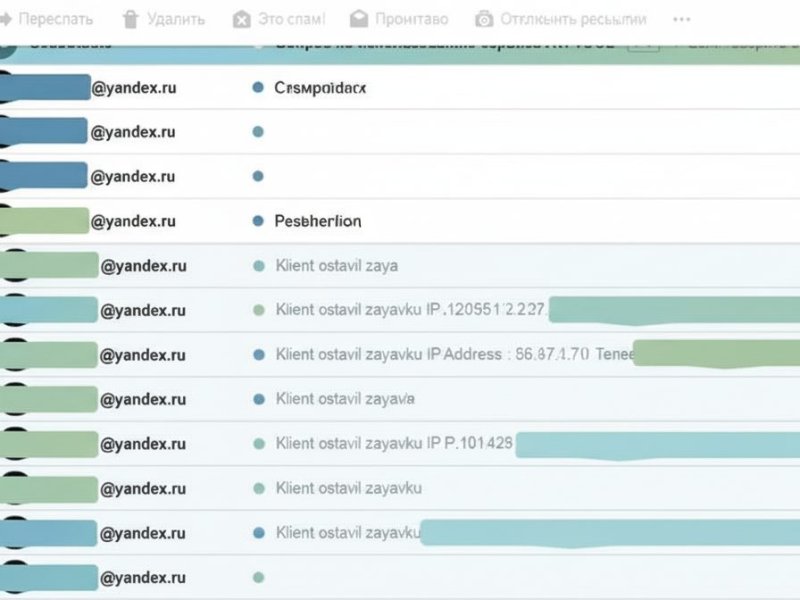Toggle unread dot on the "IP P.101428" row
The width and height of the screenshot is (800, 600).
click(259, 443)
